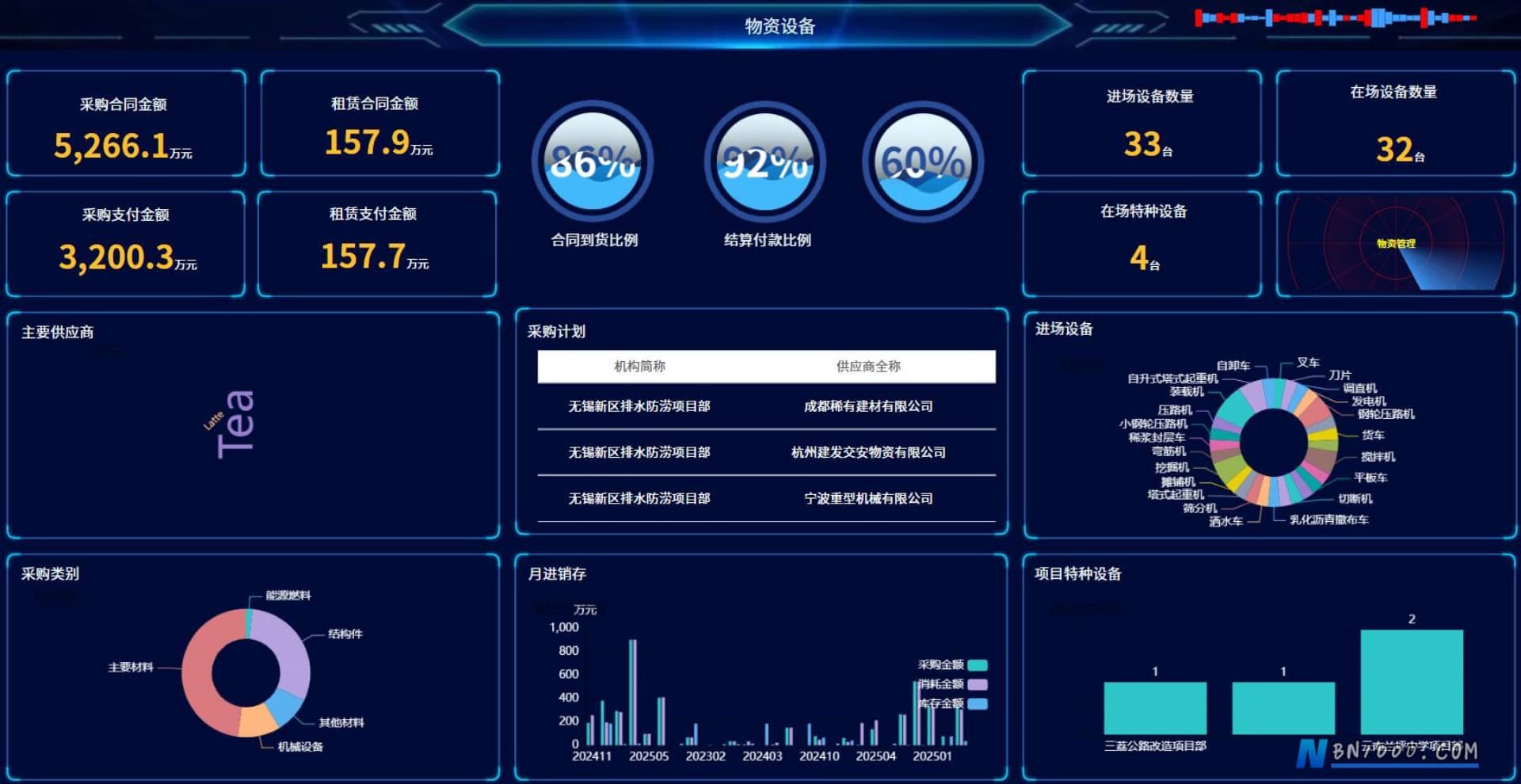Click the 物资设备 dashboard title
1521x784 pixels.
[x=780, y=26]
